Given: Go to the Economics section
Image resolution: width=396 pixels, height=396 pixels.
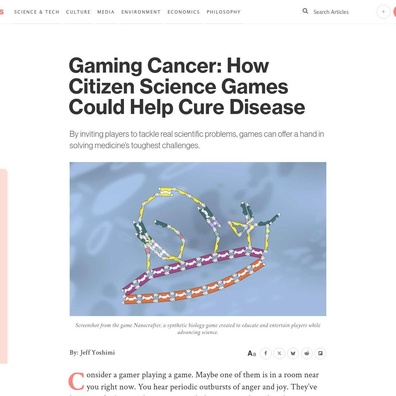Looking at the screenshot, I should point(183,12).
